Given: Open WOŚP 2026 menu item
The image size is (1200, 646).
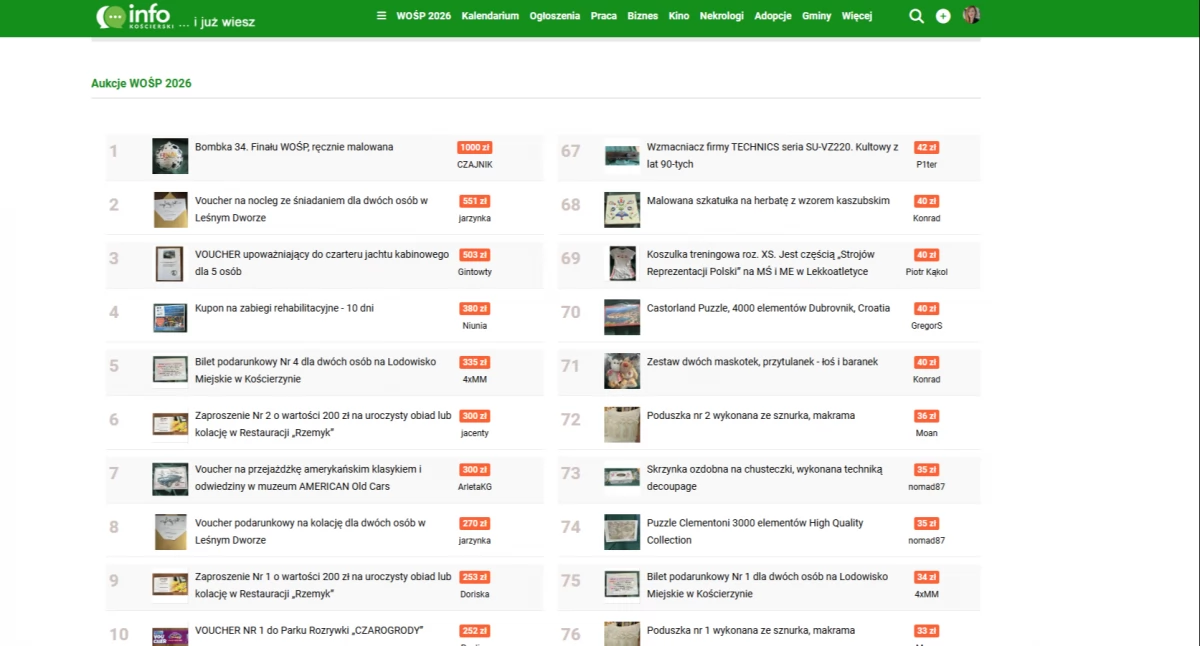Looking at the screenshot, I should (x=424, y=16).
